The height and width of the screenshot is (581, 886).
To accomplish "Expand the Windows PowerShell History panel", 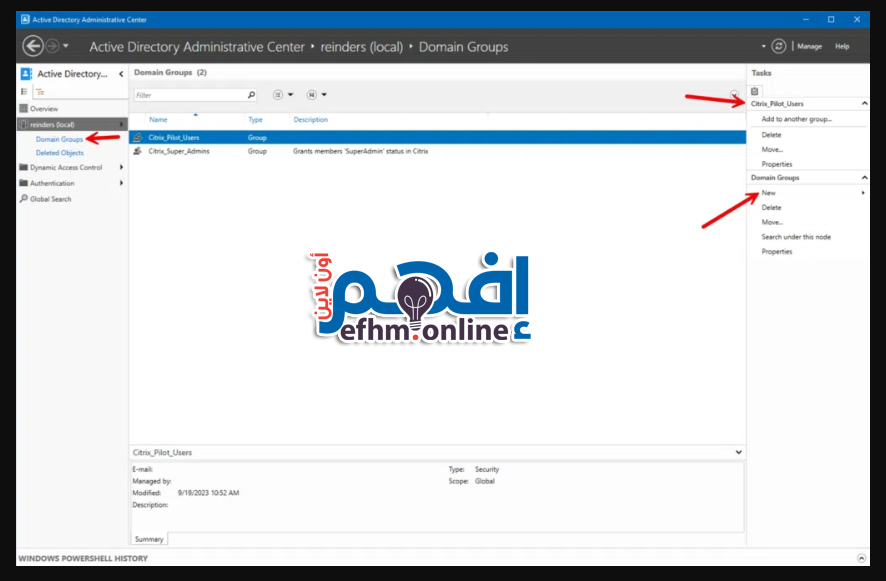I will (x=861, y=558).
